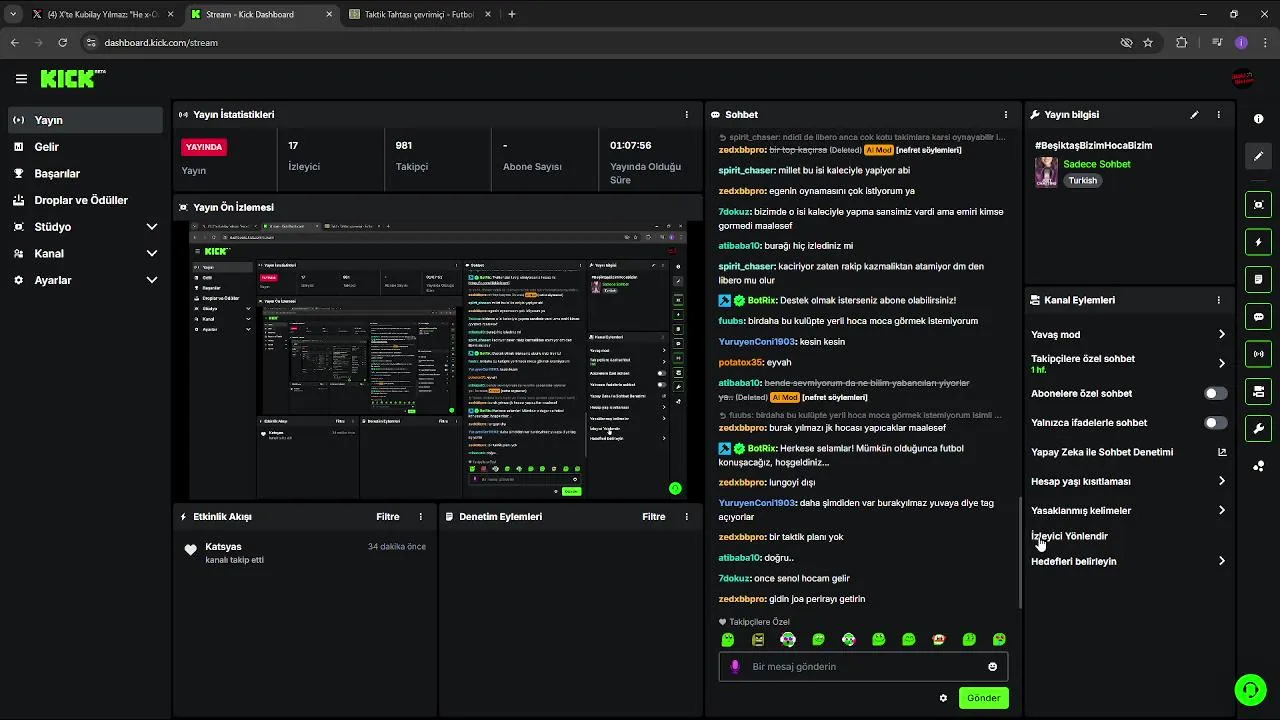Click username zedxbbpro on 'lungoyi dışı' message
Screen dimensions: 1280x720
pos(742,482)
